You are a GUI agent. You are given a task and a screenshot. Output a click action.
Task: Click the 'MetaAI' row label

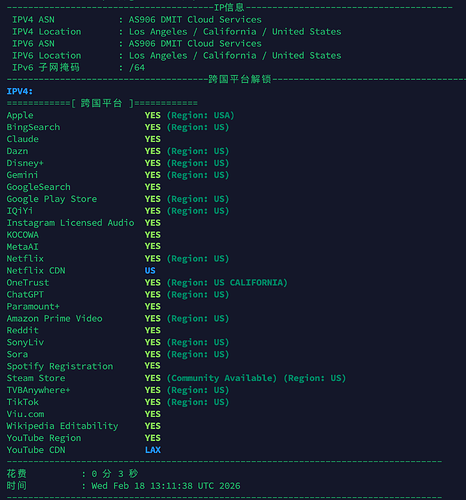click(23, 247)
